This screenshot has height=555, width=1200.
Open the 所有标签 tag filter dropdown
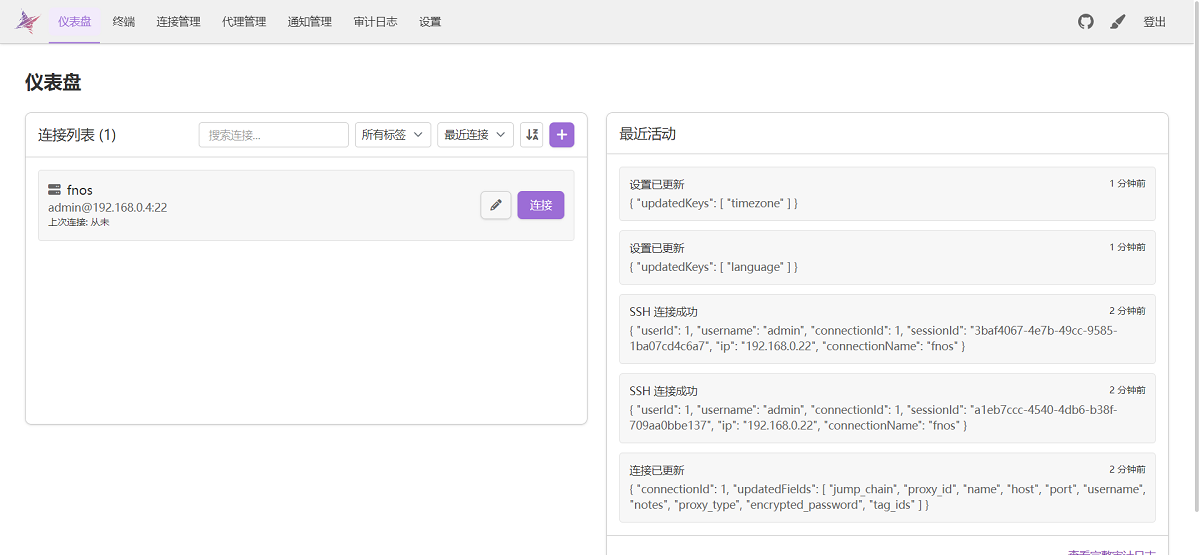tap(393, 135)
